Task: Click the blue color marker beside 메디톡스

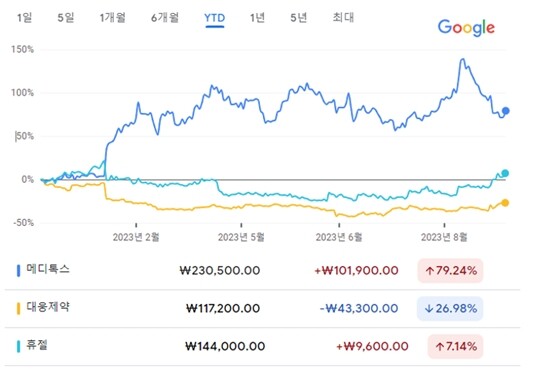Action: click(x=19, y=271)
